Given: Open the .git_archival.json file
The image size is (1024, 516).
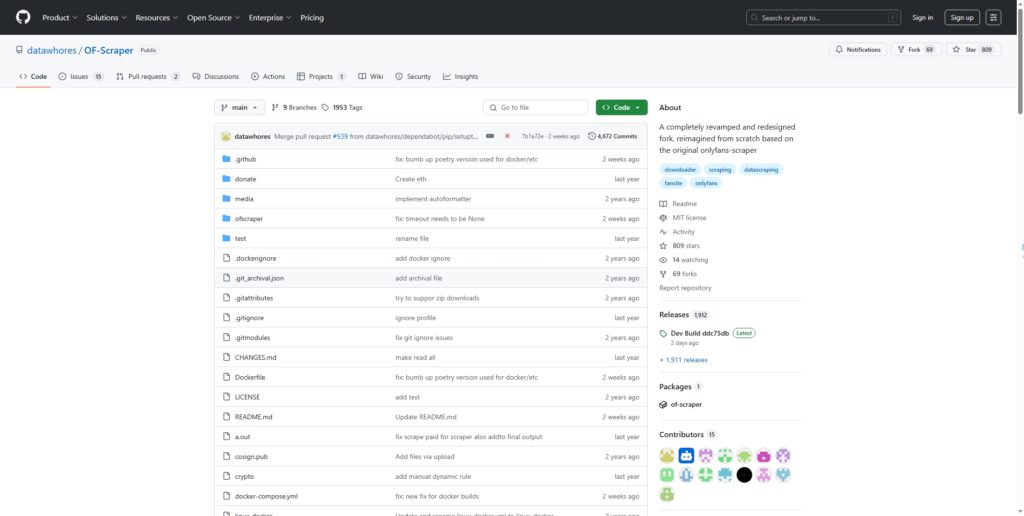Looking at the screenshot, I should click(259, 278).
